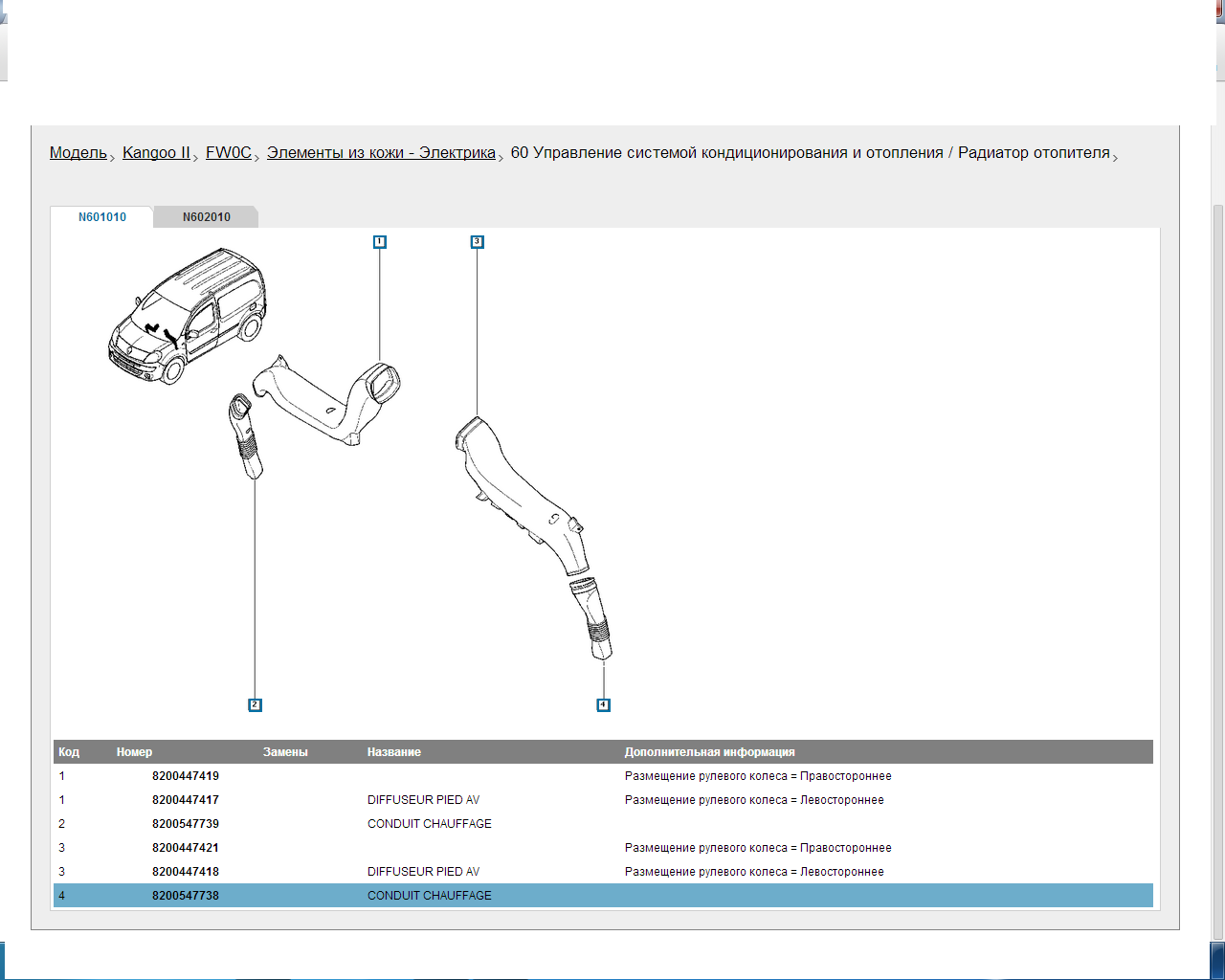Click the lower heating conduit part 4
Viewport: 1225px width, 980px height.
pos(591,619)
